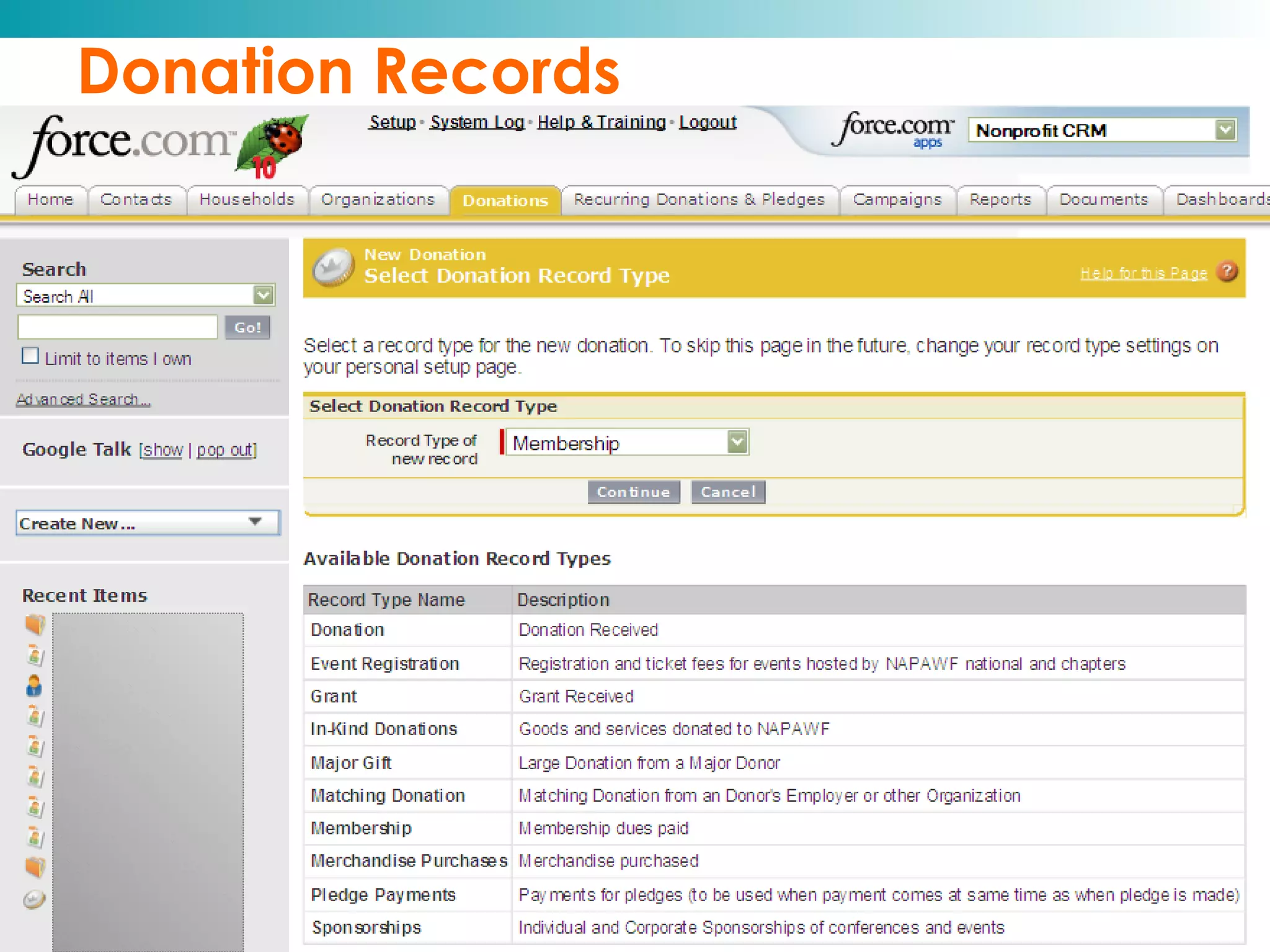Toggle Limit to items I own checkbox
The image size is (1270, 952).
[30, 356]
